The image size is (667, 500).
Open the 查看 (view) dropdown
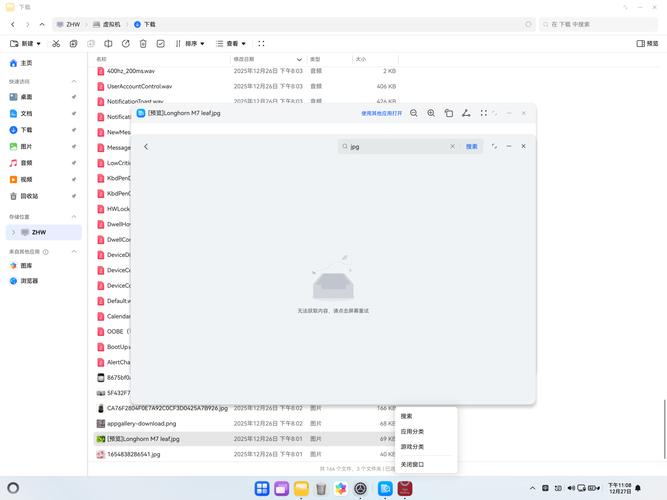pos(231,43)
